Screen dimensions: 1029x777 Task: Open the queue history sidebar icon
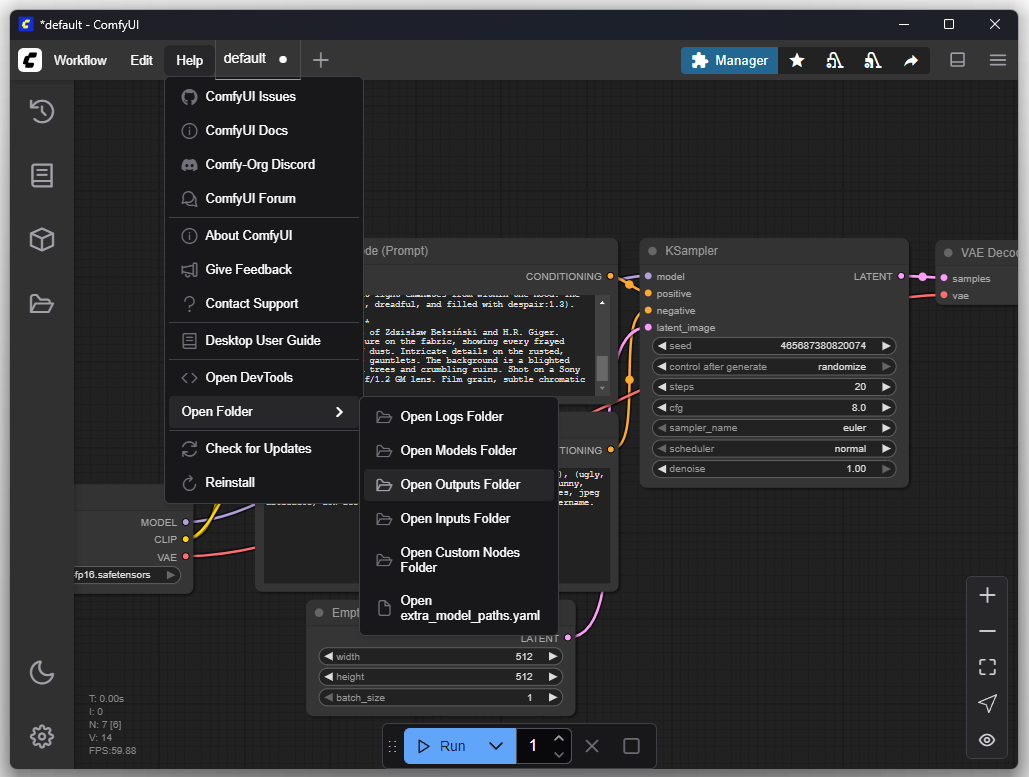41,111
